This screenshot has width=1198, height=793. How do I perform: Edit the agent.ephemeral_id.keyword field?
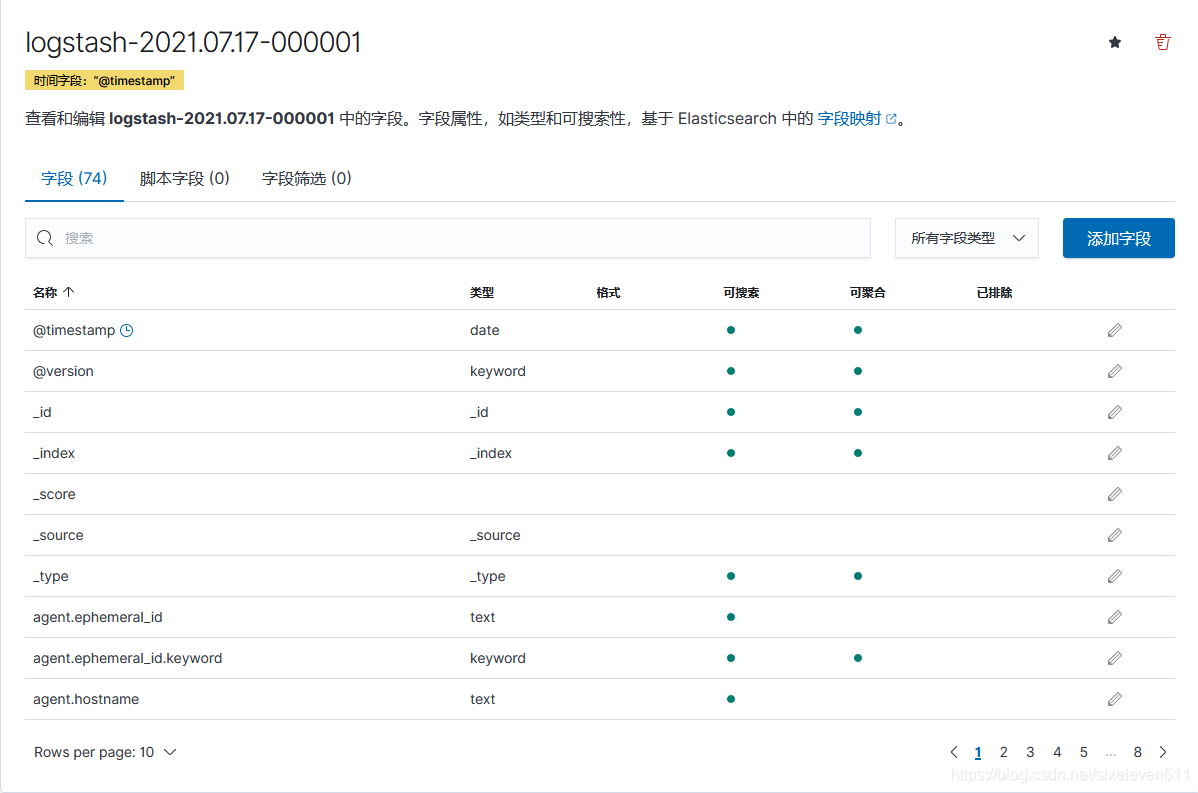(1114, 657)
